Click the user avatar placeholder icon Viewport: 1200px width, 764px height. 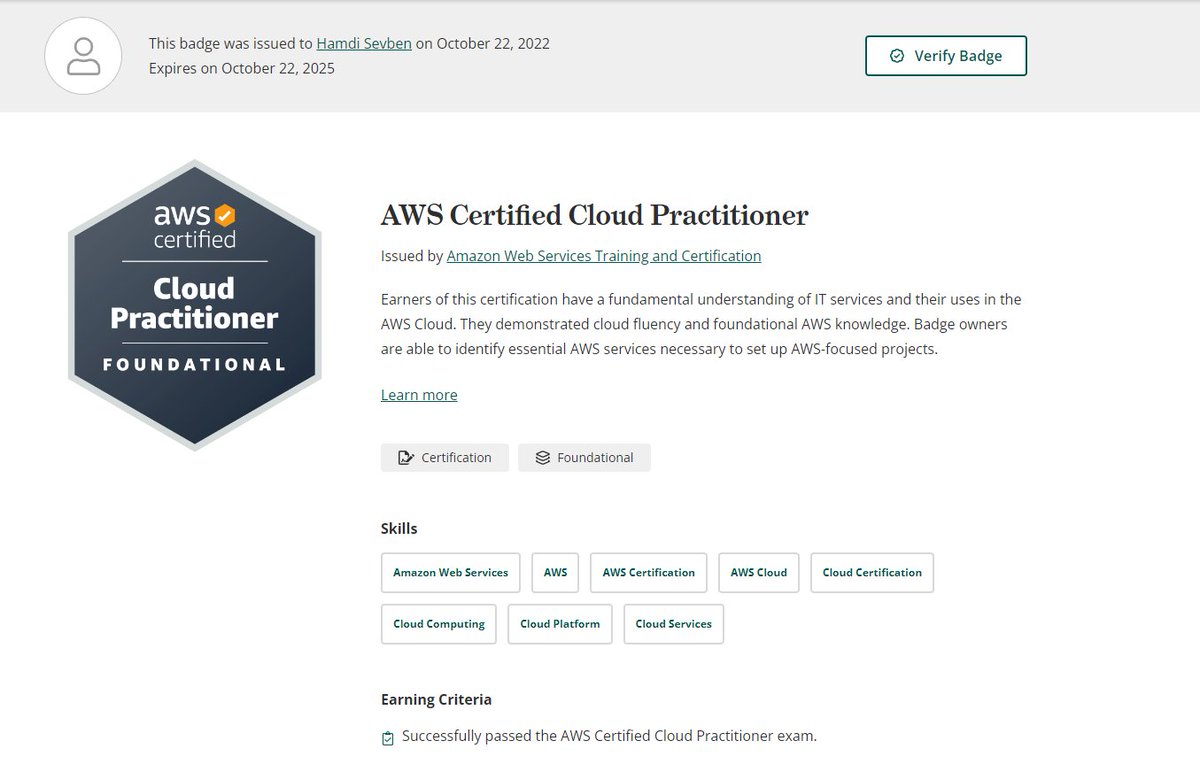(84, 56)
